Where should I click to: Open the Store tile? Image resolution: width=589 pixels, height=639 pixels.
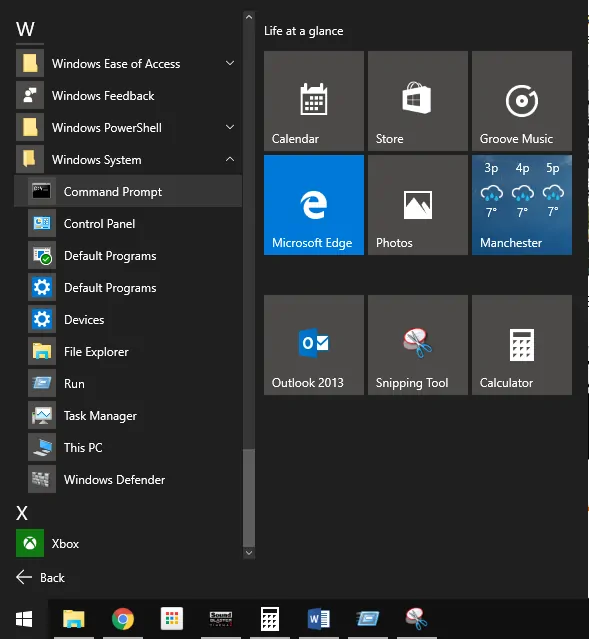418,101
